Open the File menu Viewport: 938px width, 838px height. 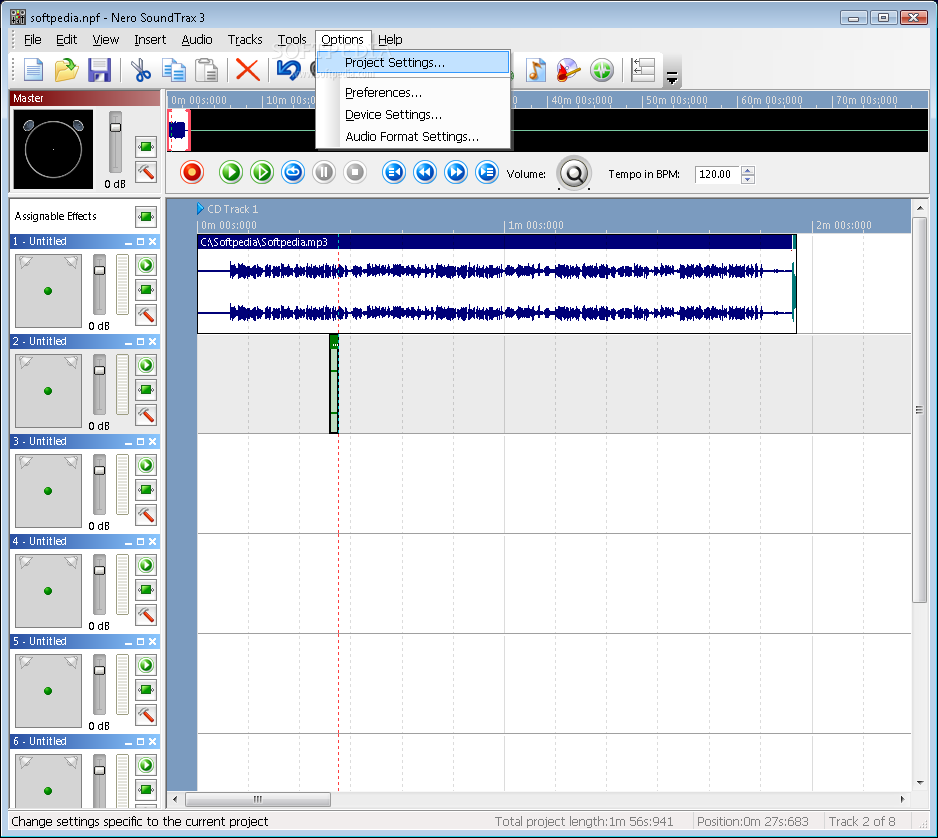point(32,39)
